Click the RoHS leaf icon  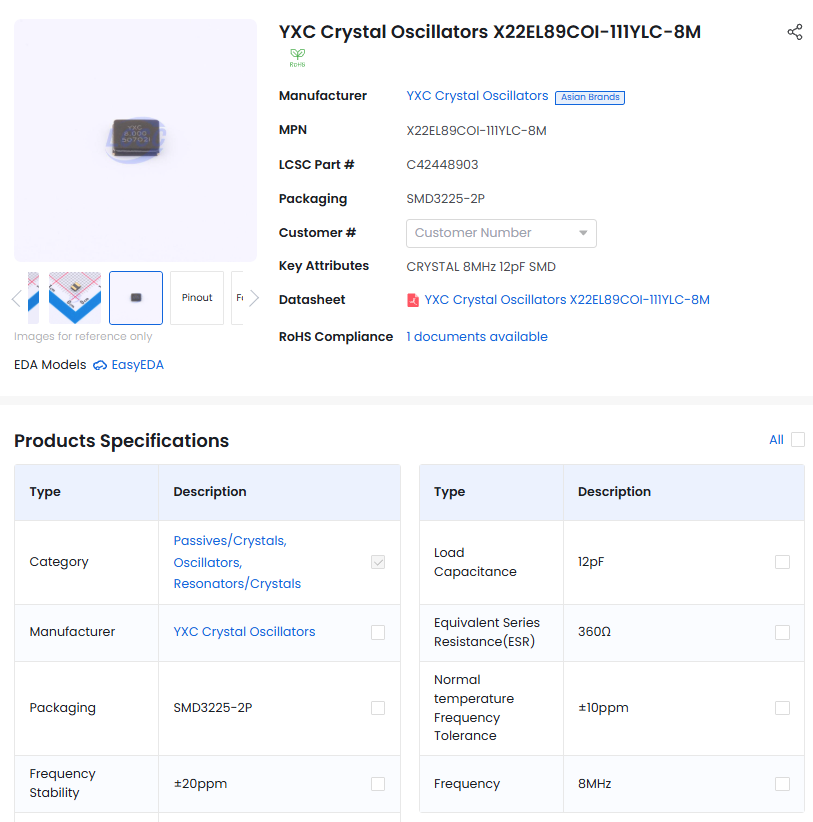click(x=297, y=58)
